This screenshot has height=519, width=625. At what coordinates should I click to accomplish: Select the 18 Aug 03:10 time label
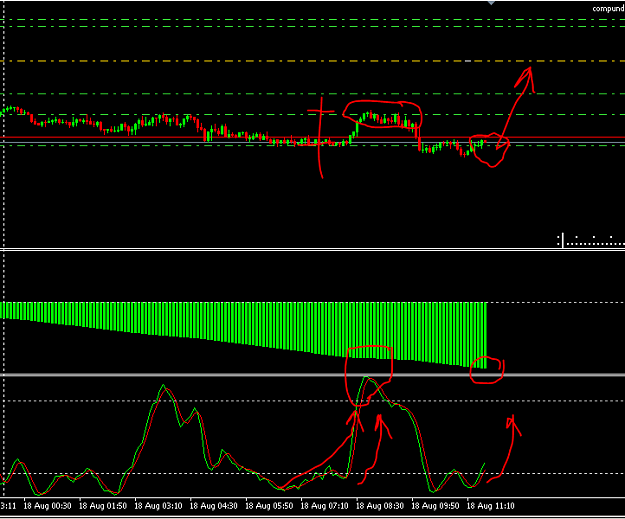tap(158, 506)
